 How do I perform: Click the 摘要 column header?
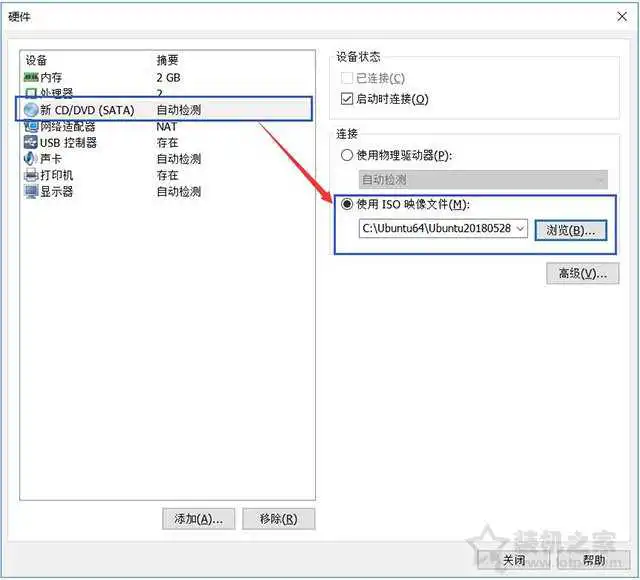167,60
